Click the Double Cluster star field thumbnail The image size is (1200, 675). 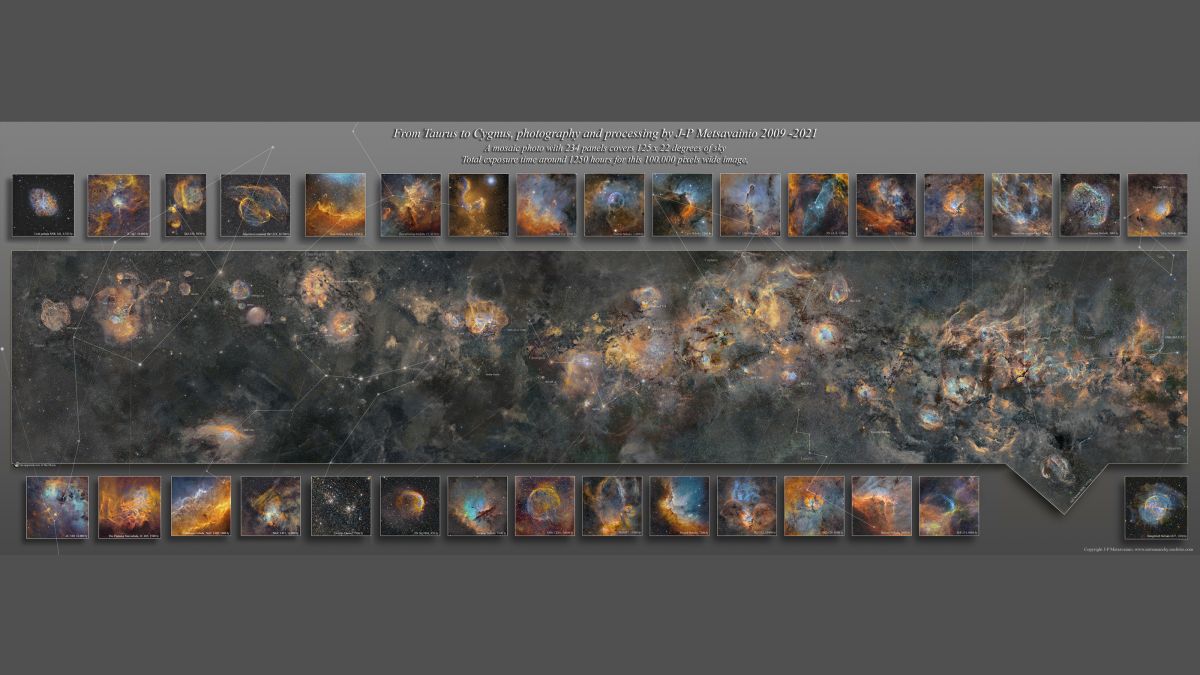[341, 506]
